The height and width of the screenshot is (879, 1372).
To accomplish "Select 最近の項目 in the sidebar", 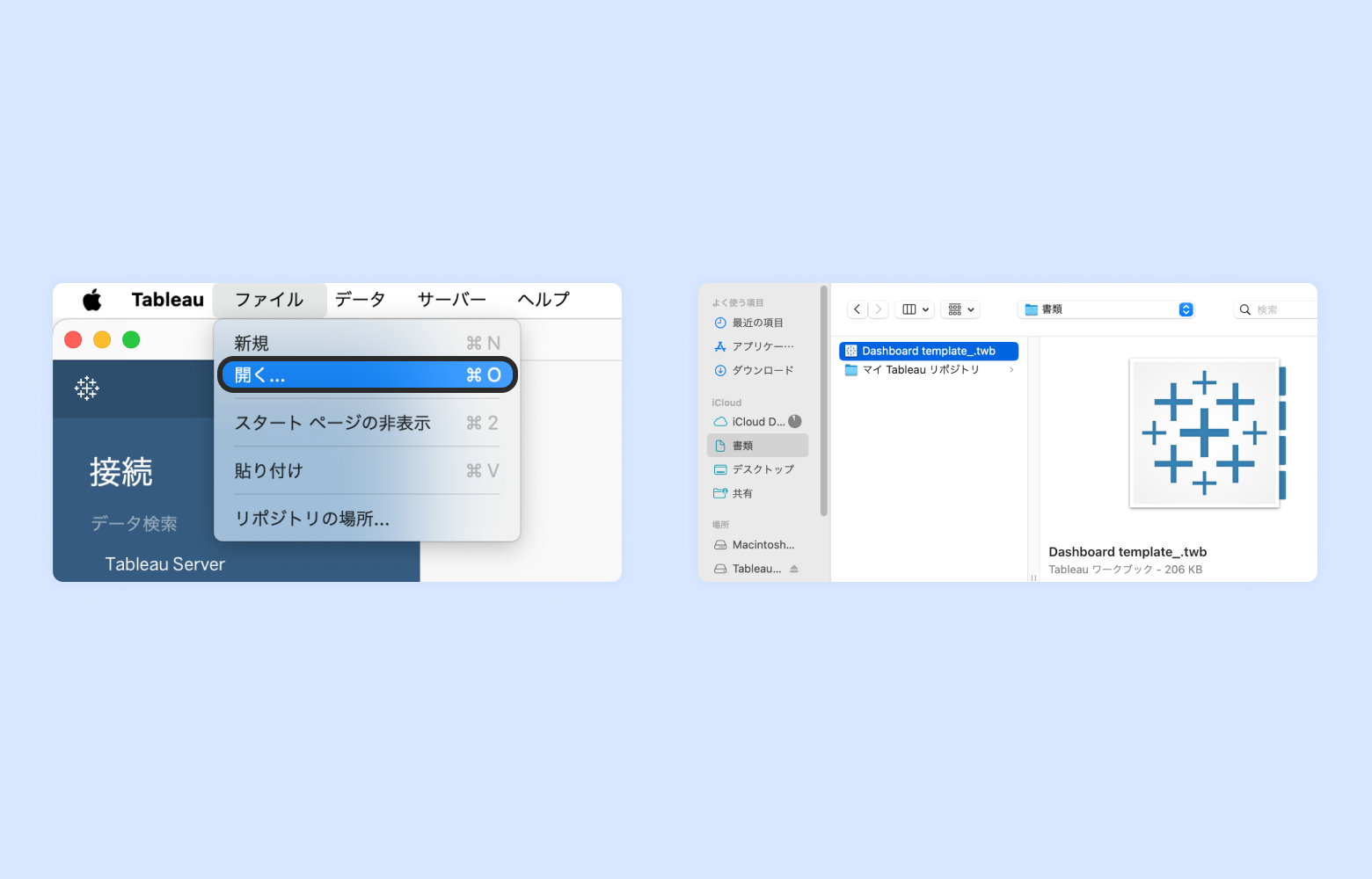I will (x=757, y=323).
